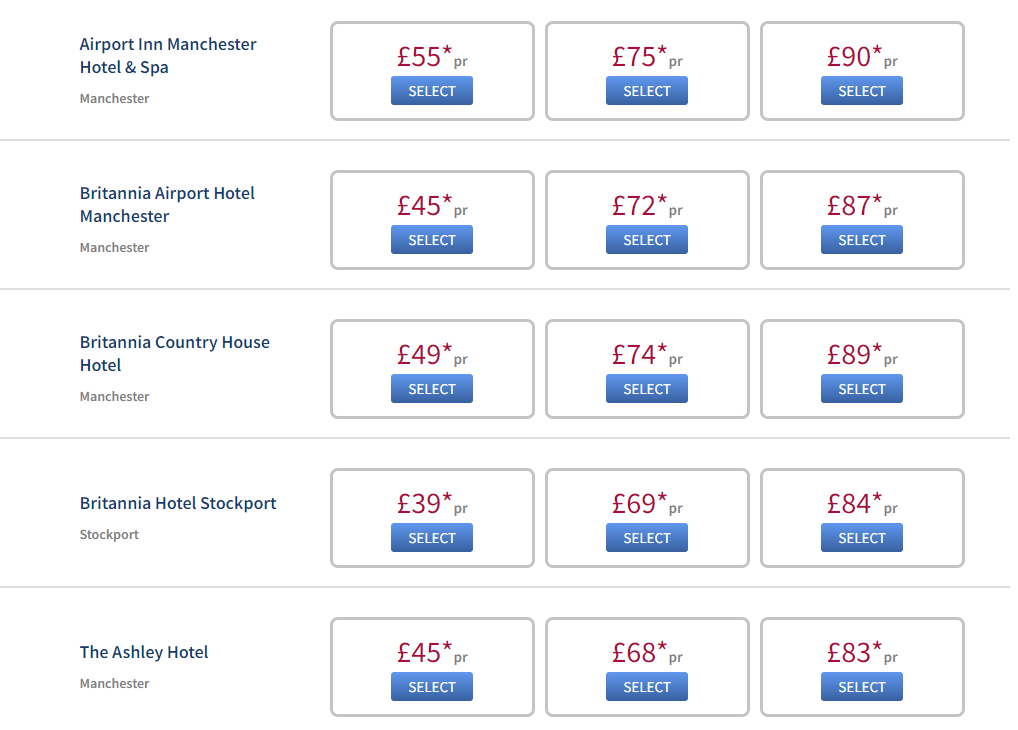Screen dimensions: 1018x730
Task: Choose the £45 Britannia Airport Hotel rate
Action: point(432,240)
